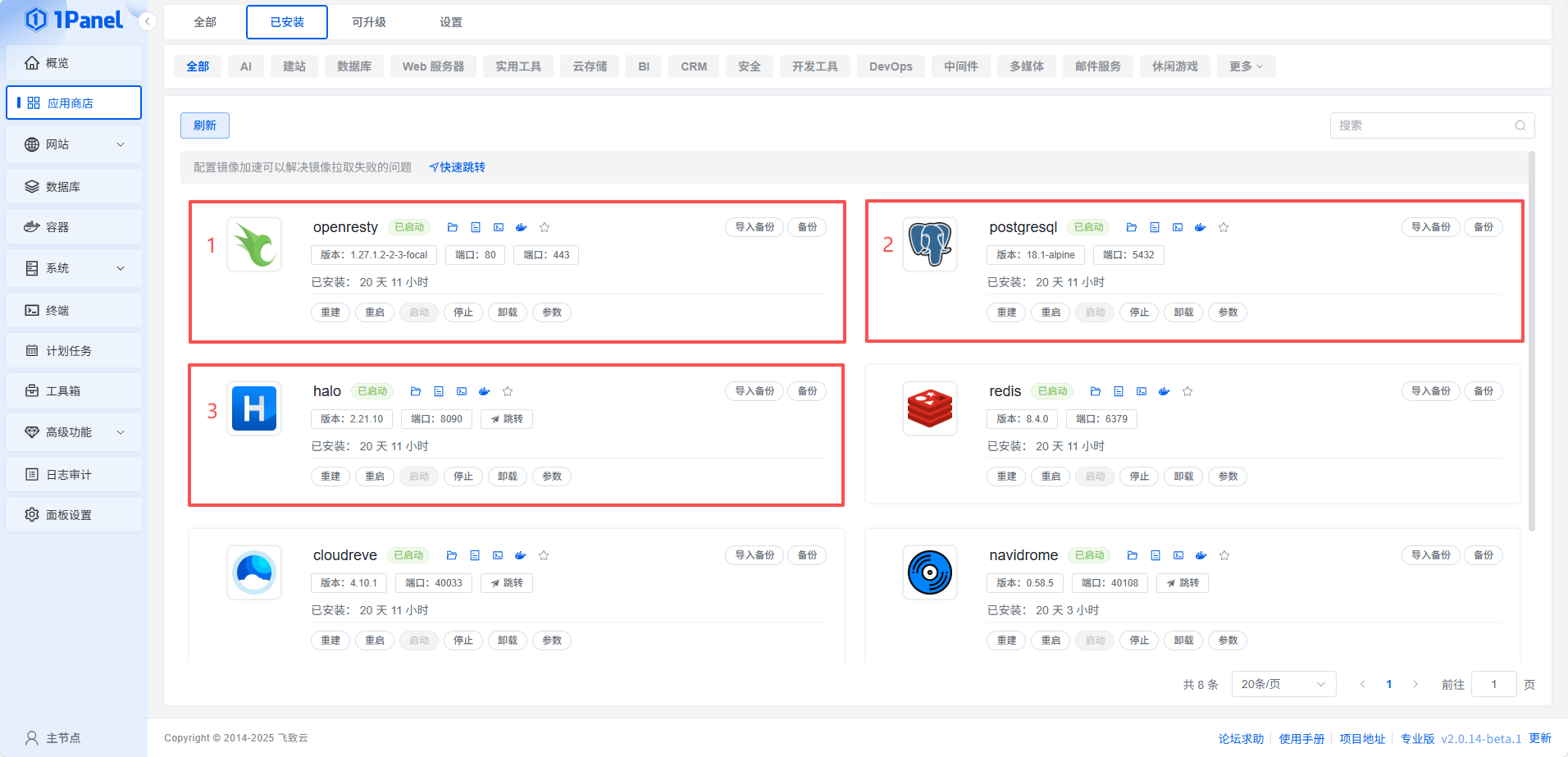The height and width of the screenshot is (757, 1568).
Task: Favorite openresty with the star icon
Action: (545, 227)
